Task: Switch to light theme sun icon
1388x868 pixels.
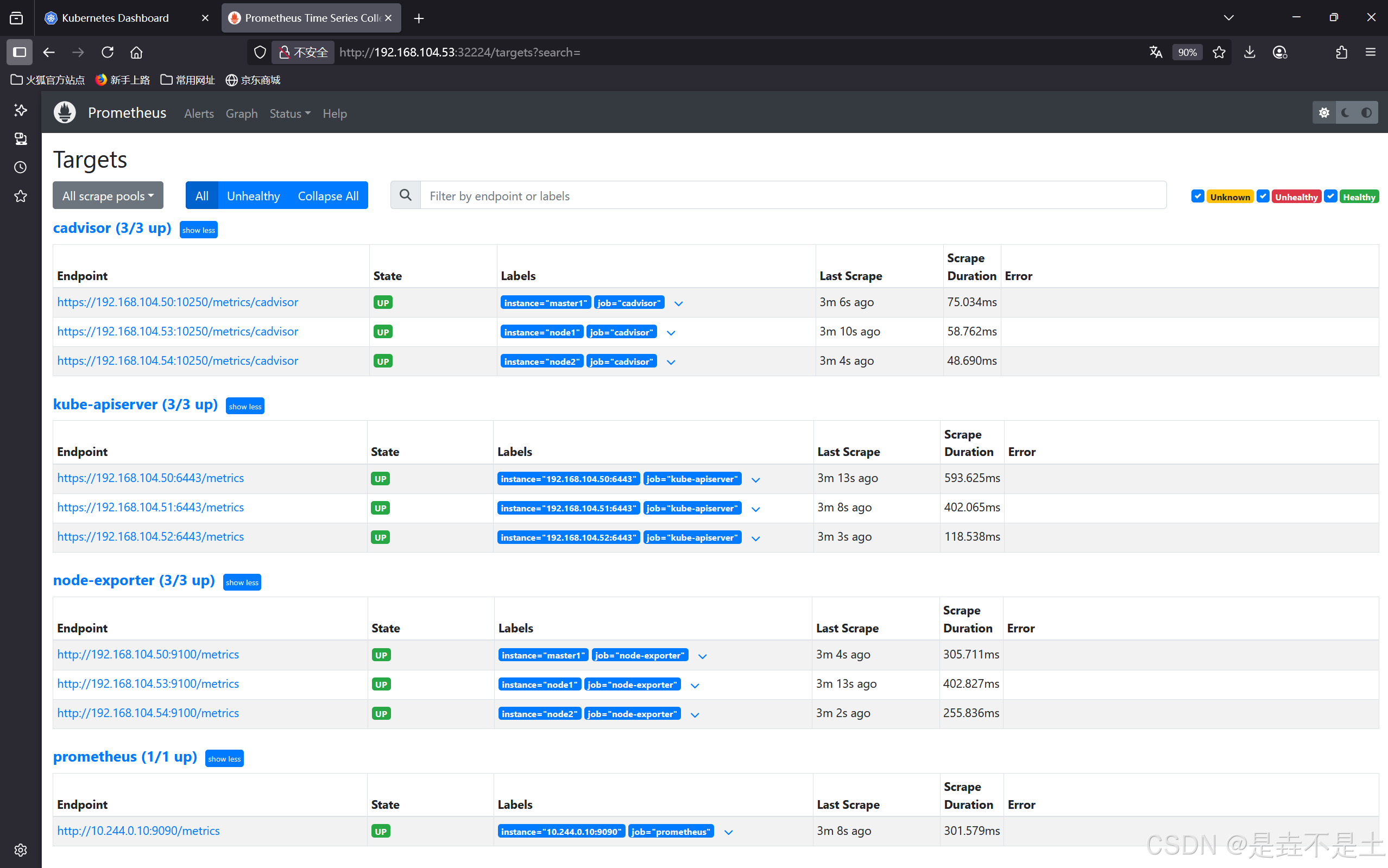Action: [x=1324, y=112]
